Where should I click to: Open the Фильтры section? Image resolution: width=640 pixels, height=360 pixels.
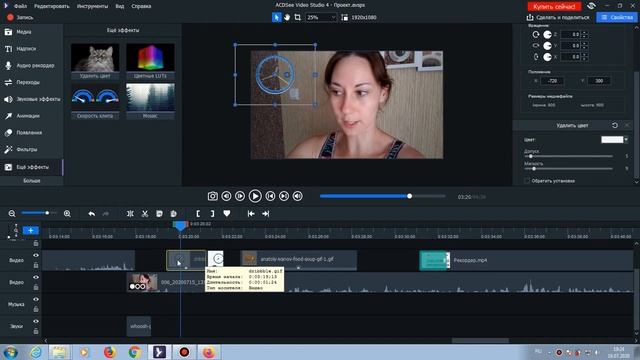tap(31, 149)
